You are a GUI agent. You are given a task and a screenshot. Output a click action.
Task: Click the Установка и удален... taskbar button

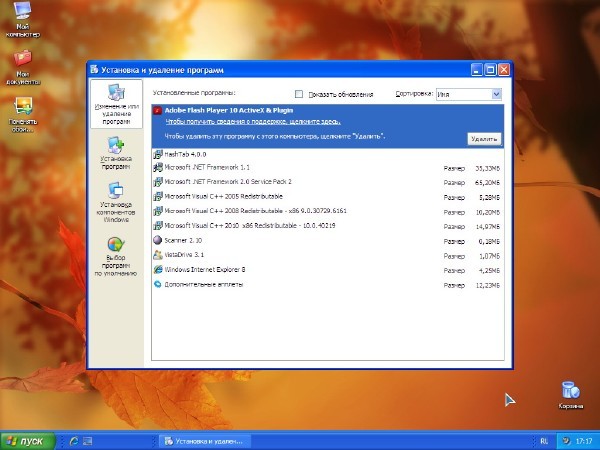tap(205, 441)
